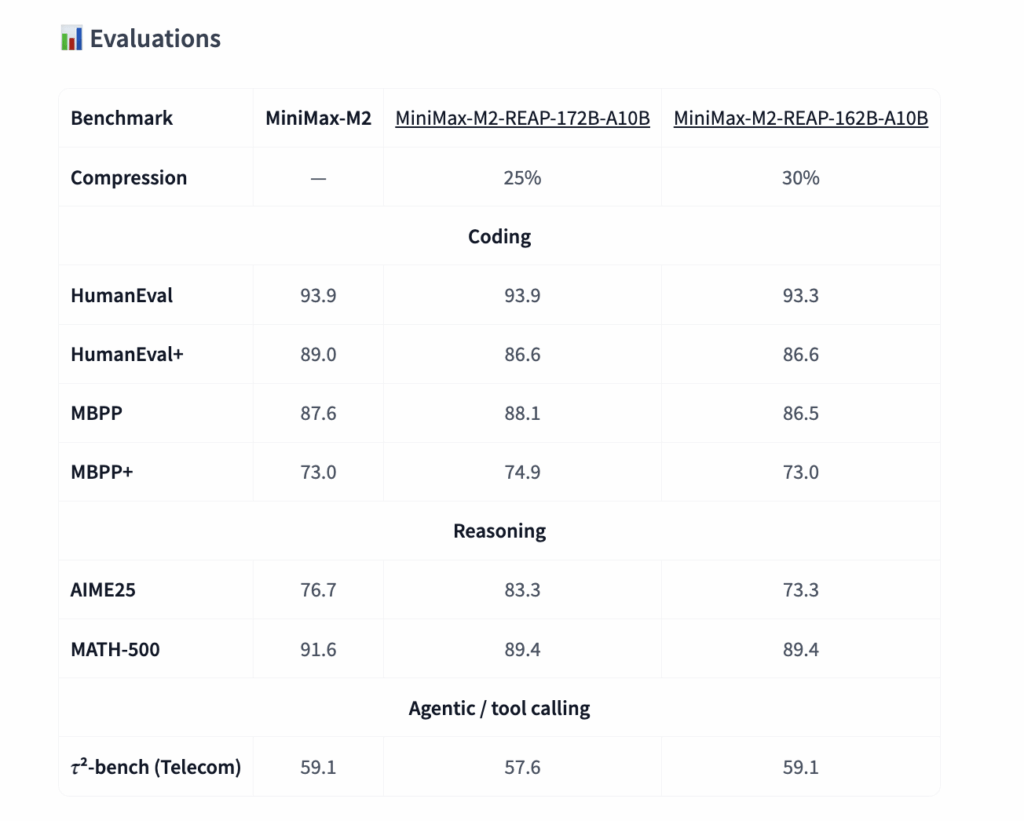Open the MiniMax-M2-REAP-162B-A10B link
1024x821 pixels.
[x=800, y=118]
